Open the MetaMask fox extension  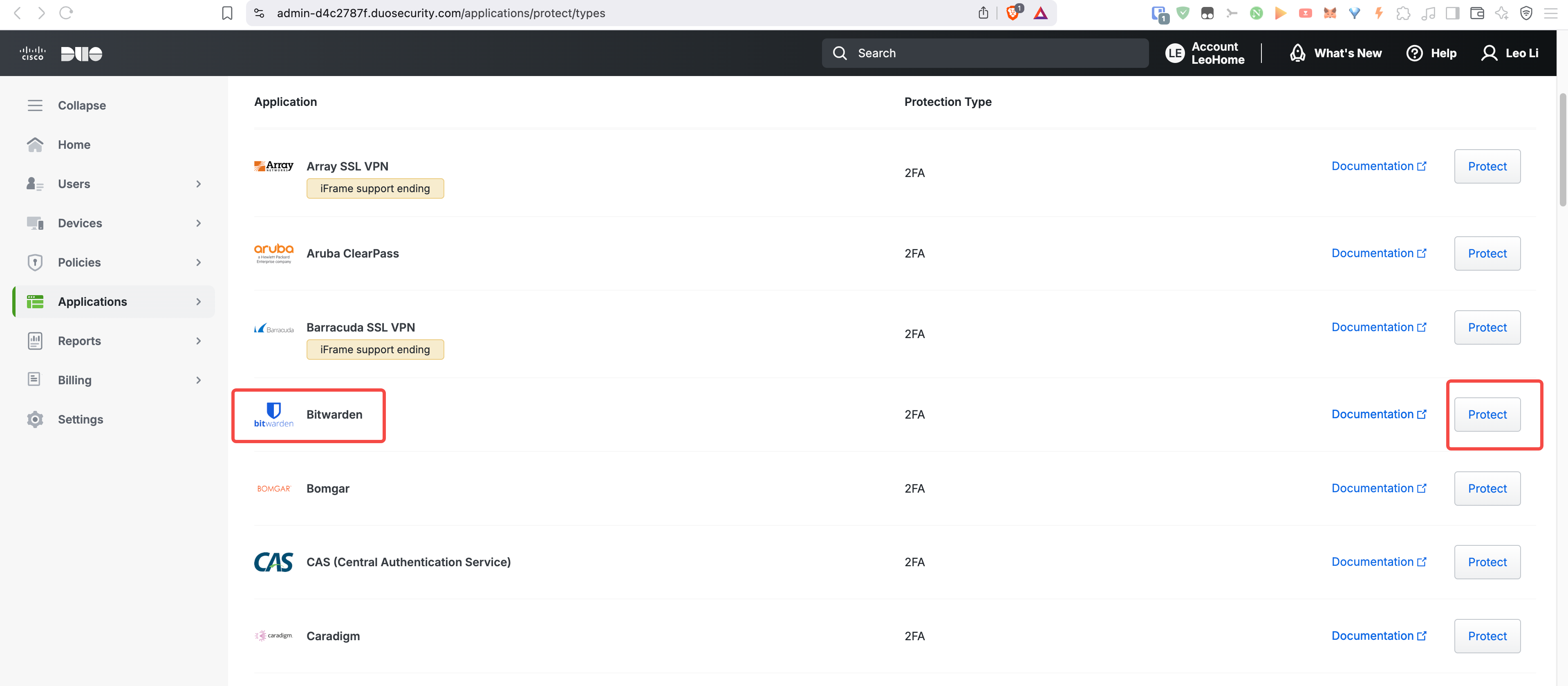1330,13
